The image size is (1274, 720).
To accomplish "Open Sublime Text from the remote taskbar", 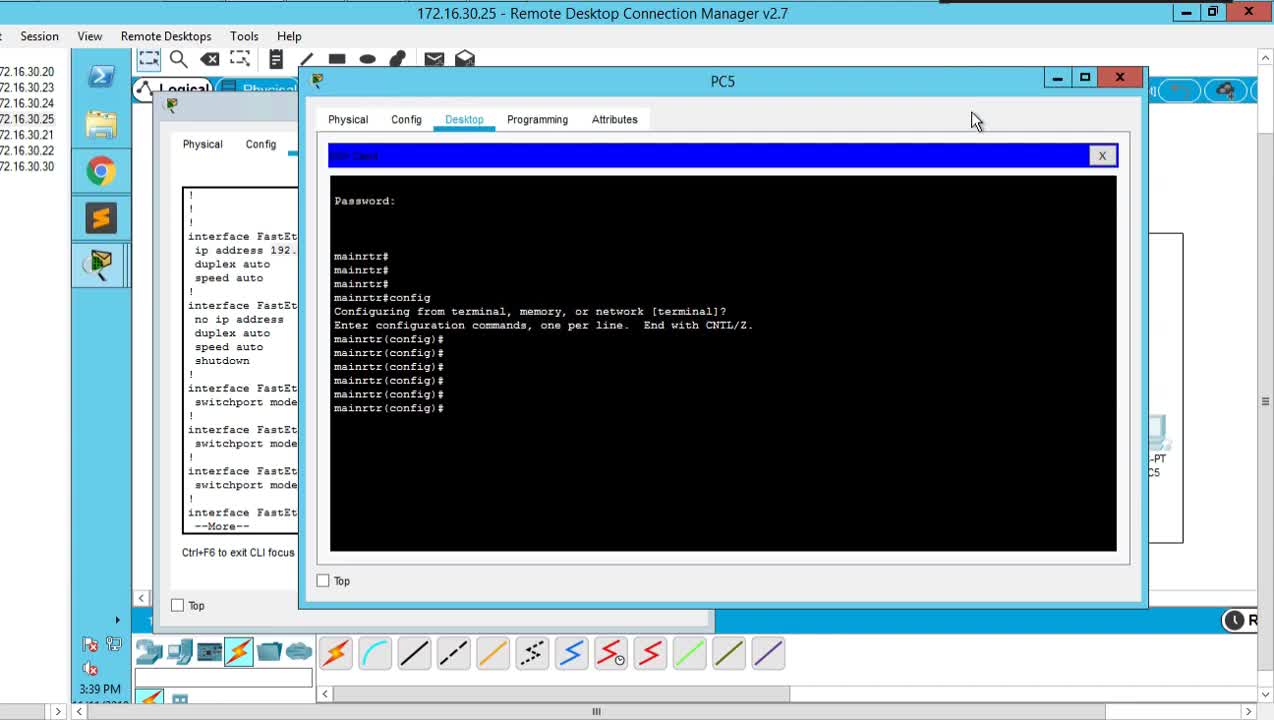I will [x=101, y=218].
